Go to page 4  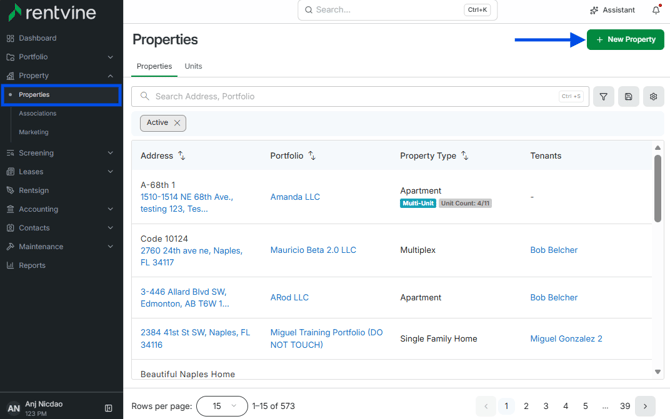(565, 406)
